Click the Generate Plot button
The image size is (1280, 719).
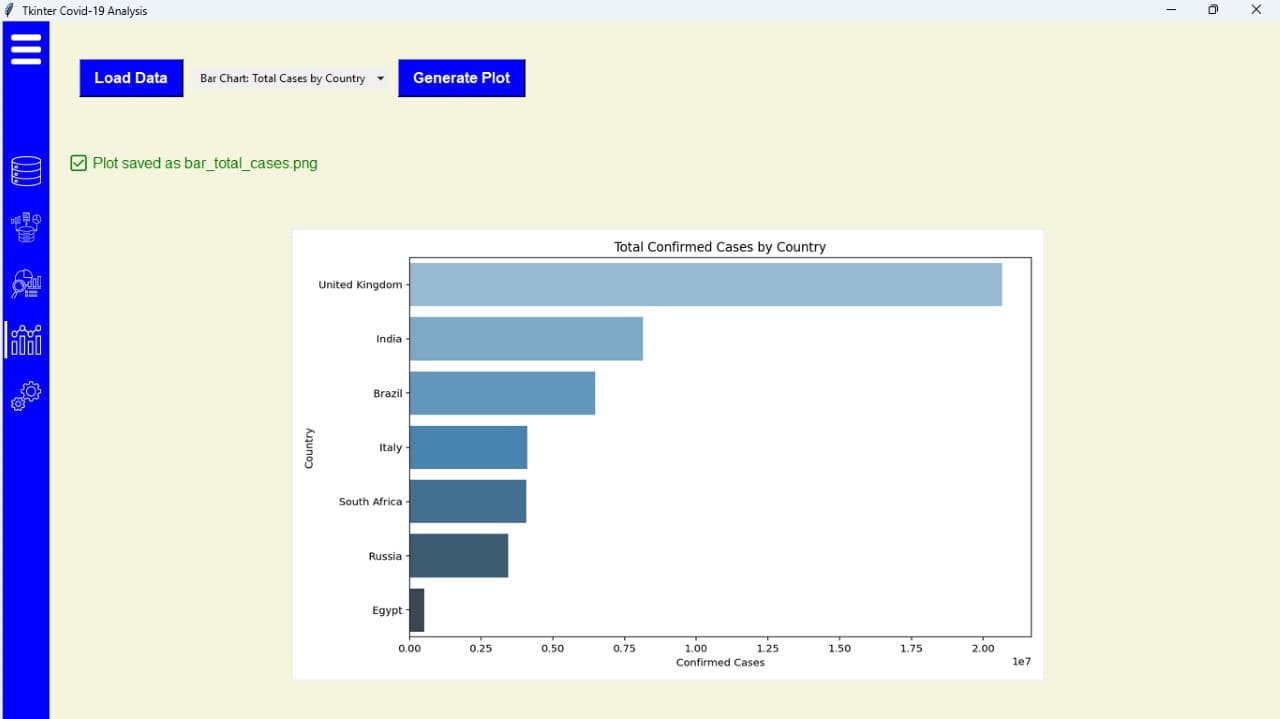tap(461, 78)
